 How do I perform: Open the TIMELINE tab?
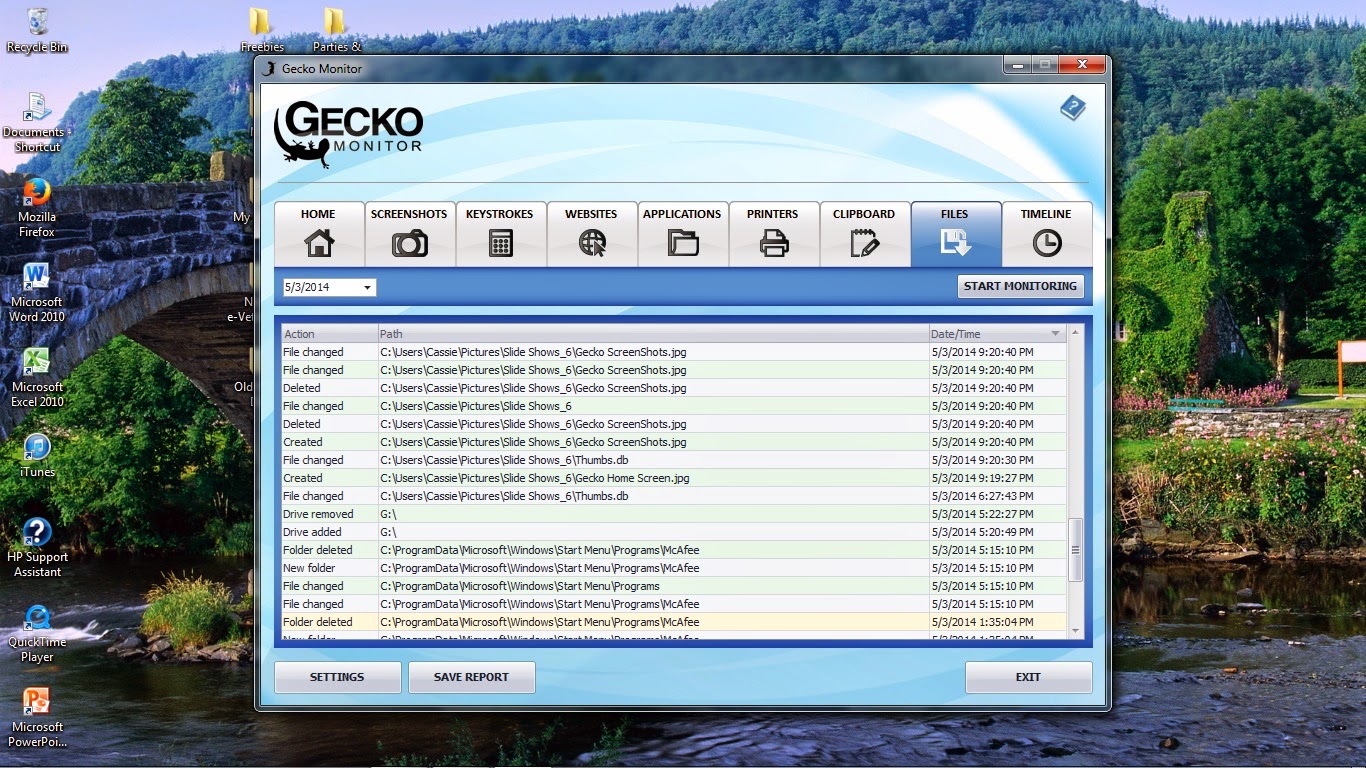(x=1046, y=234)
